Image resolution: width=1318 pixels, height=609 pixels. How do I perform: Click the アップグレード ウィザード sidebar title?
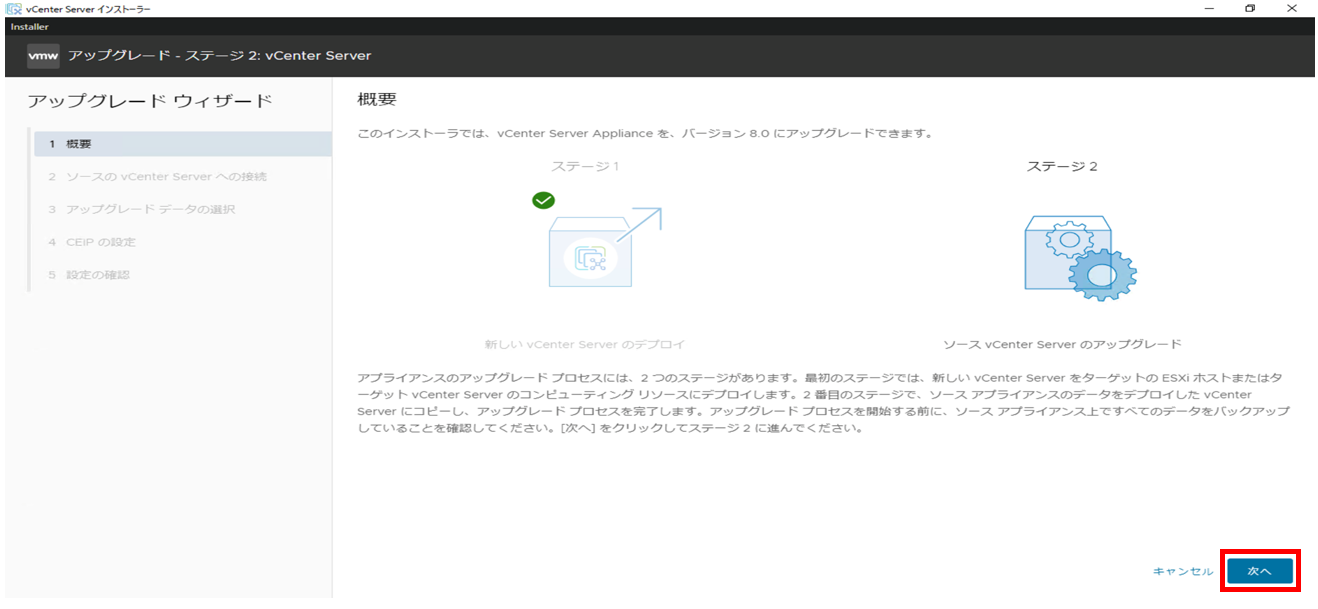click(149, 101)
